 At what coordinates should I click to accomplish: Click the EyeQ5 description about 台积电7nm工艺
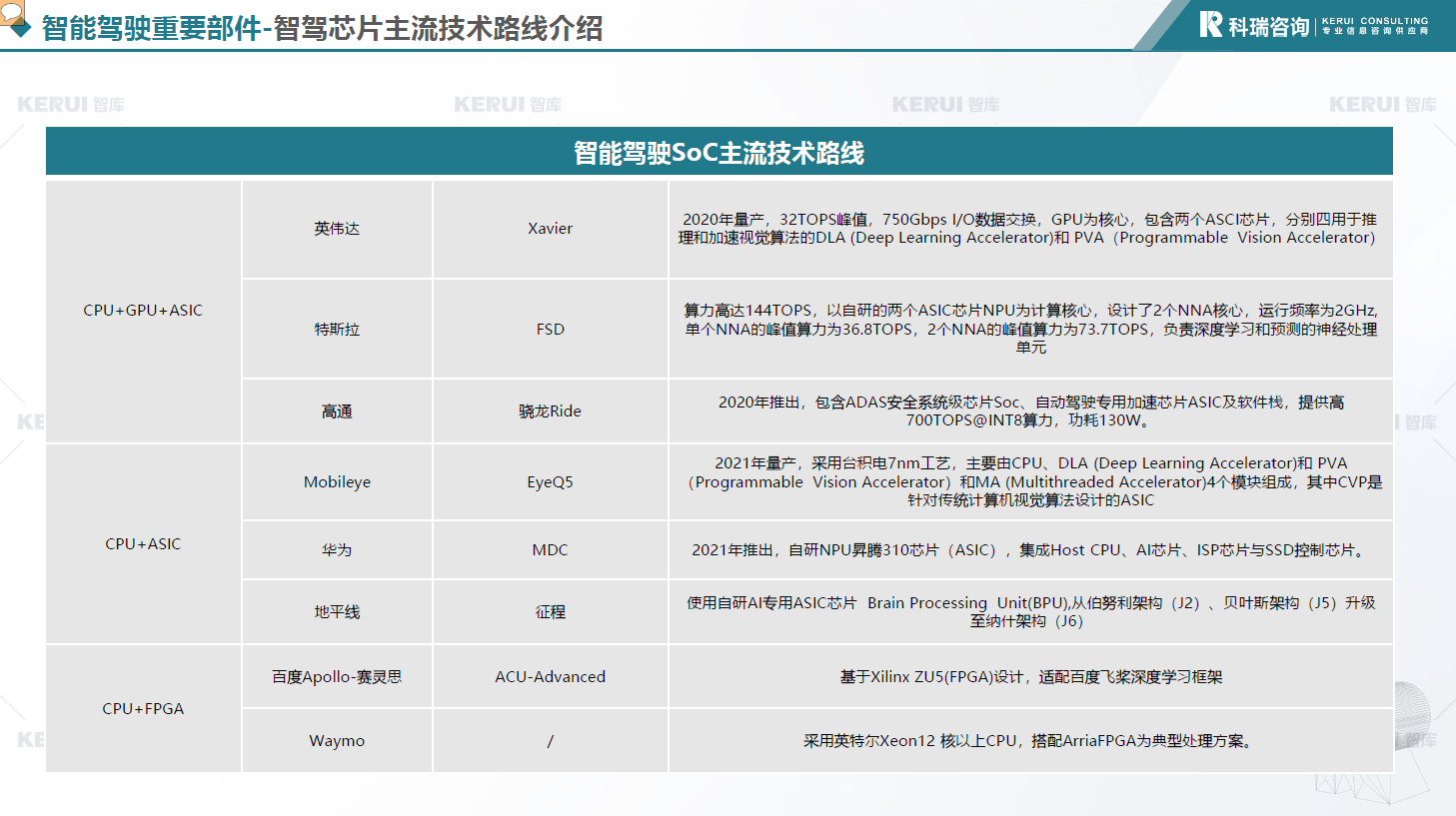pos(1030,481)
